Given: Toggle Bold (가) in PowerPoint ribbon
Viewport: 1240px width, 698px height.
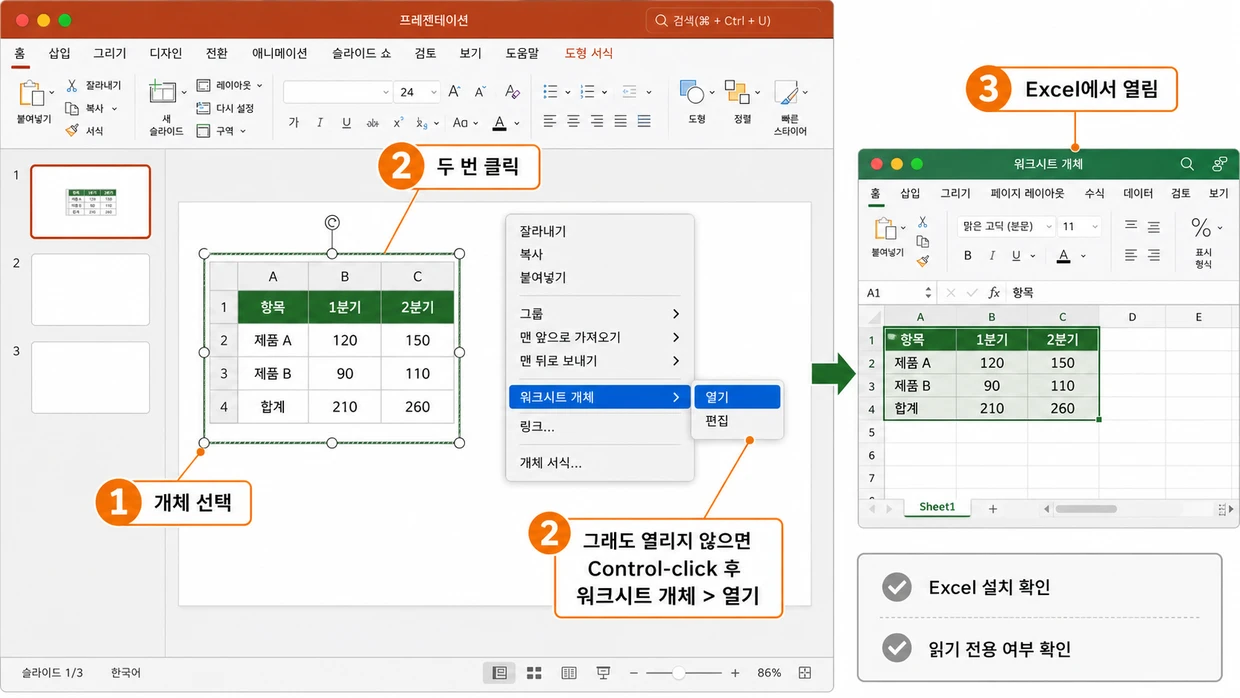Looking at the screenshot, I should [x=293, y=123].
